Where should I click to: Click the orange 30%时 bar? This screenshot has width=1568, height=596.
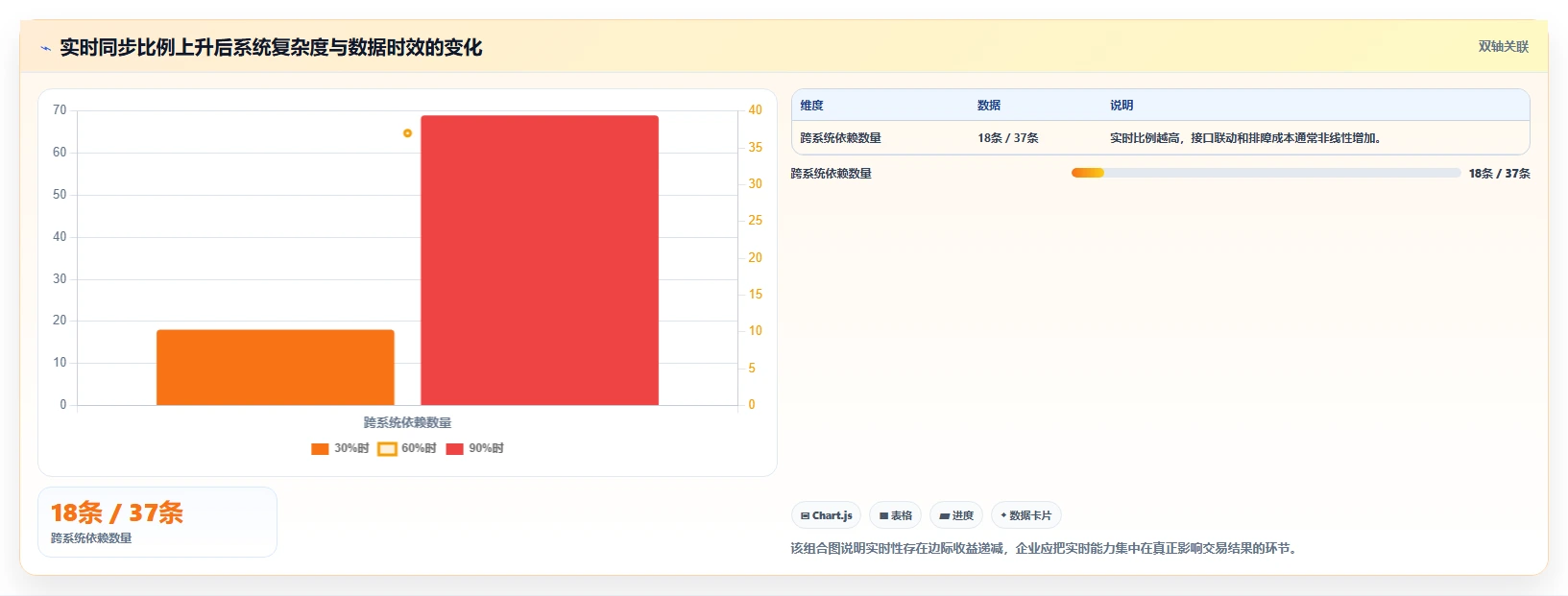[x=276, y=368]
